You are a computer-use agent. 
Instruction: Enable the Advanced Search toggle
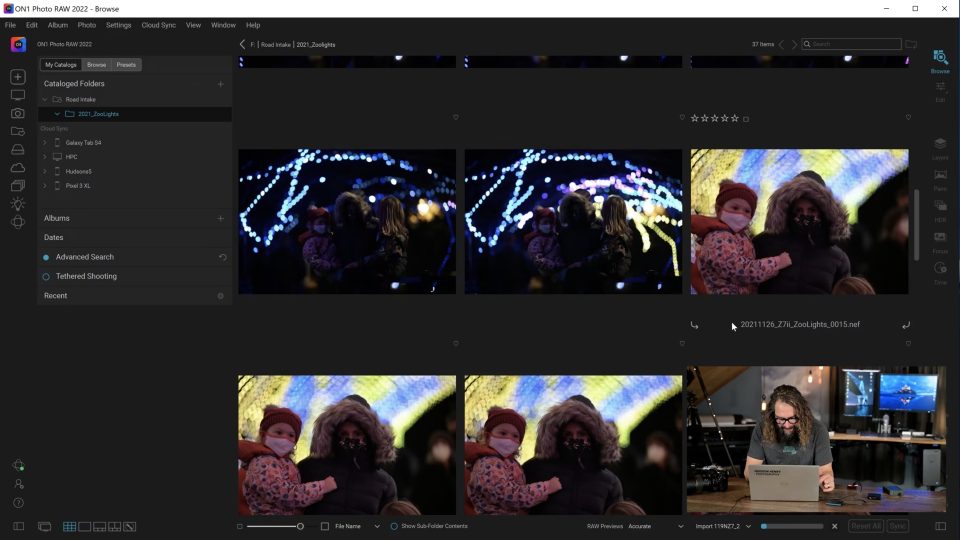46,257
